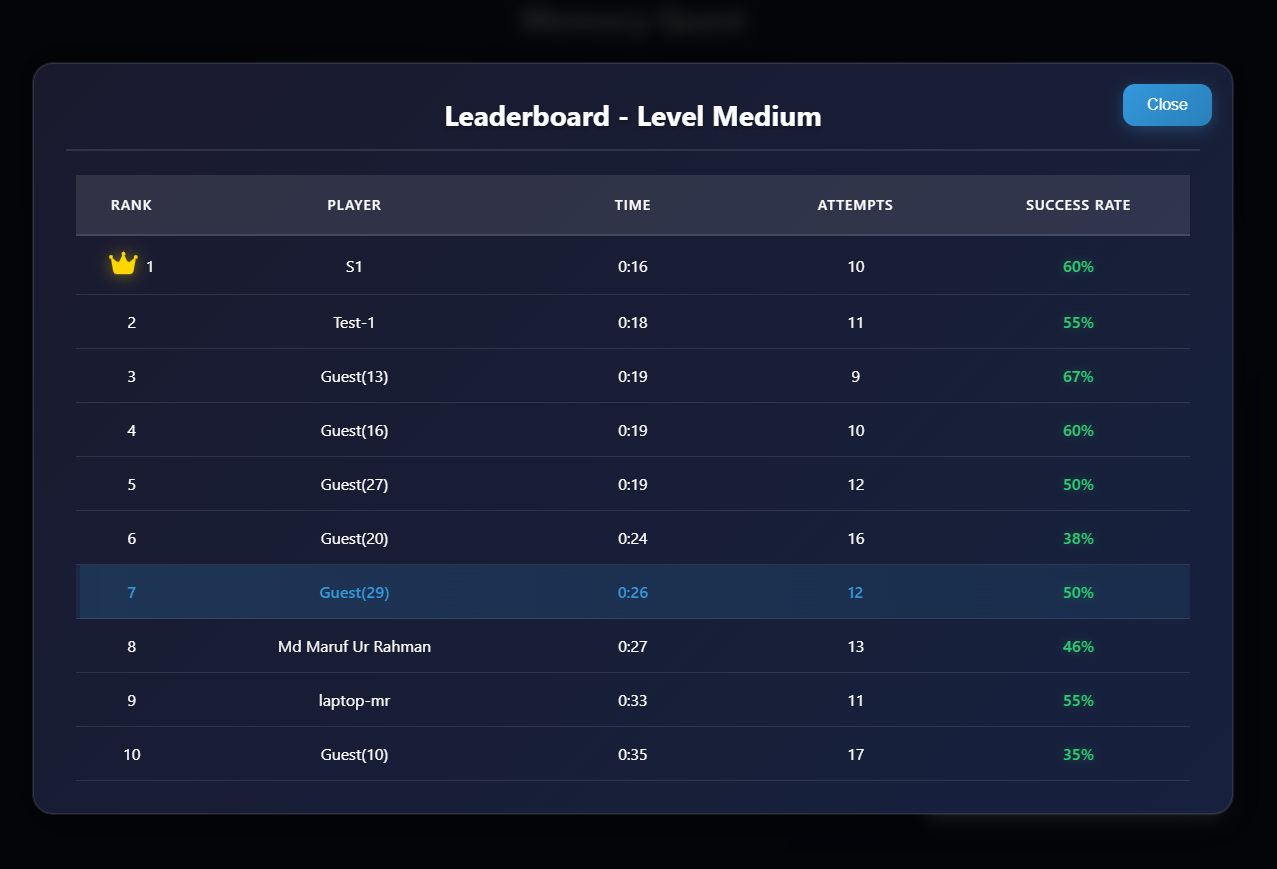This screenshot has height=869, width=1277.
Task: Select highlighted player Guest(29)
Action: click(x=354, y=593)
